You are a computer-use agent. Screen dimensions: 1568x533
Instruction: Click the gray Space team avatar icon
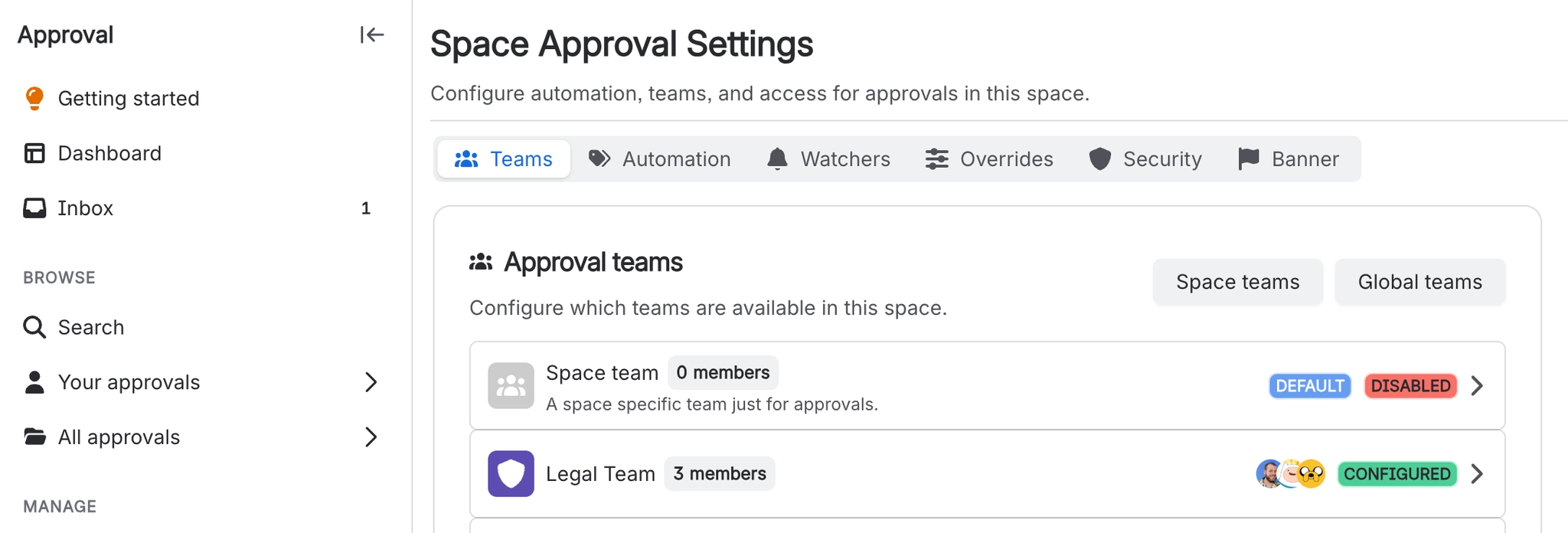click(511, 385)
